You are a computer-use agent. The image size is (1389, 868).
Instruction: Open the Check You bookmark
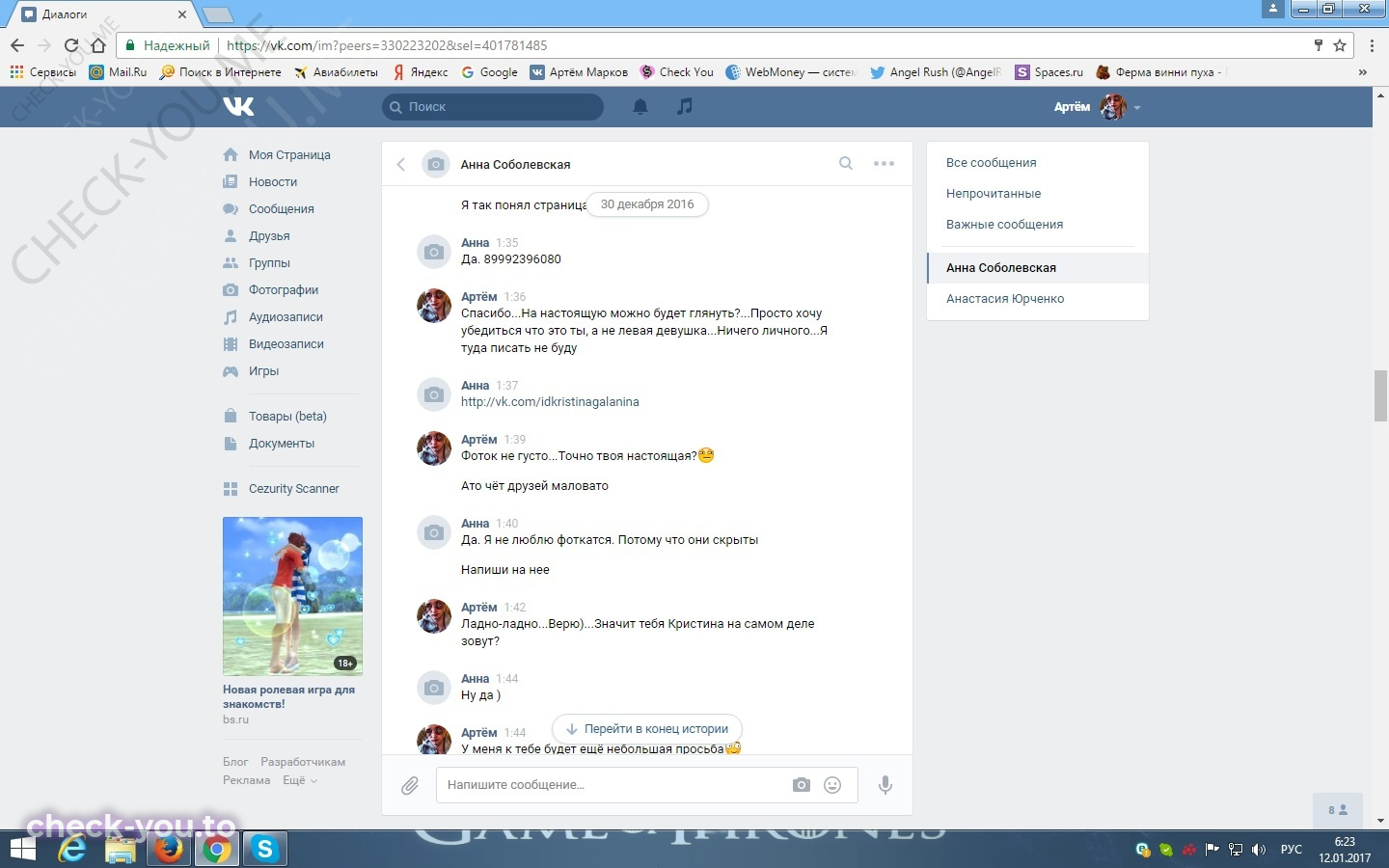(x=677, y=72)
